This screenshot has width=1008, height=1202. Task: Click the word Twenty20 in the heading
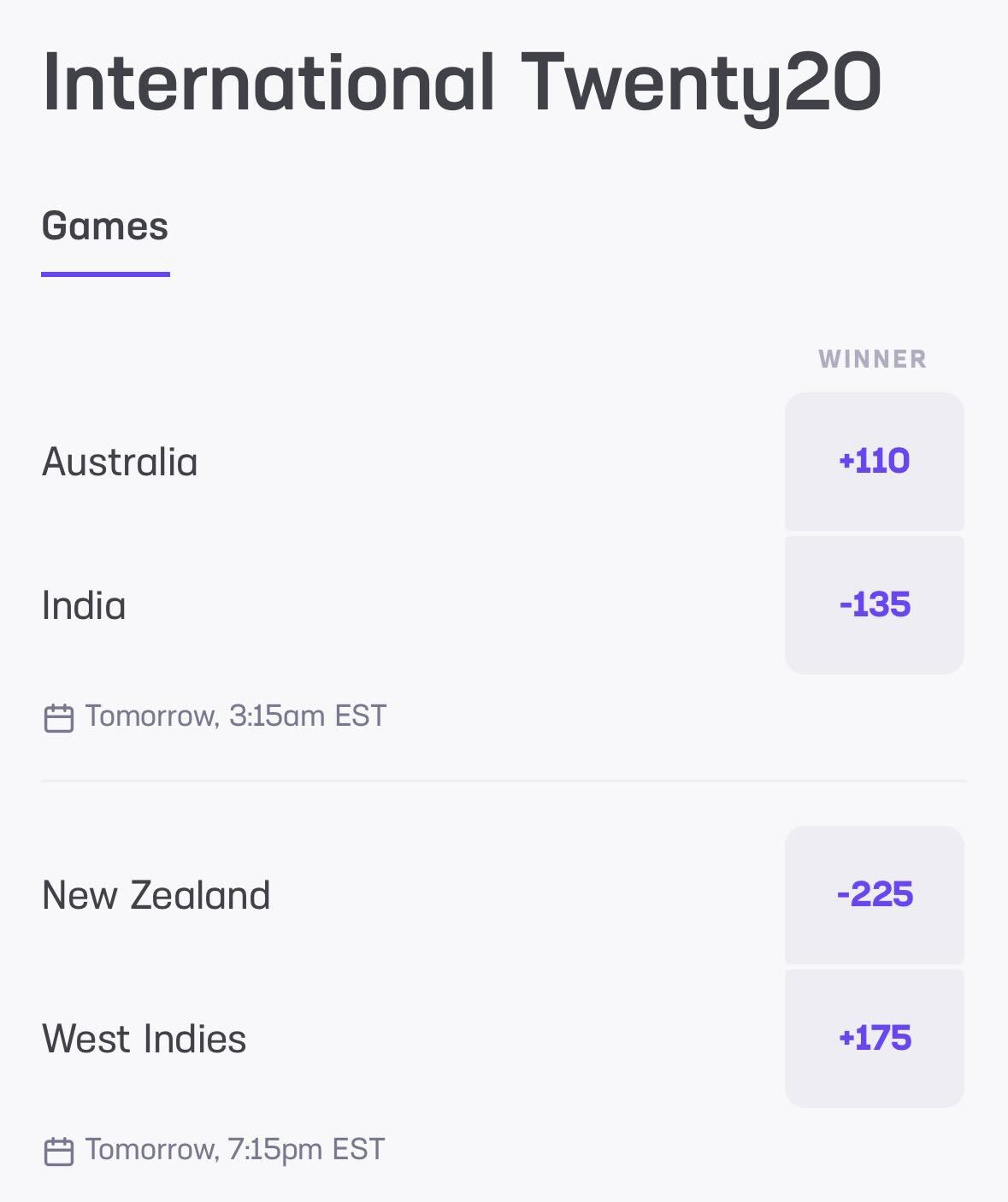[x=701, y=83]
